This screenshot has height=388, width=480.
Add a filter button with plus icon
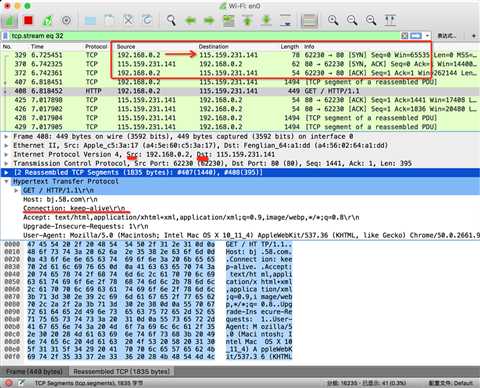click(474, 36)
